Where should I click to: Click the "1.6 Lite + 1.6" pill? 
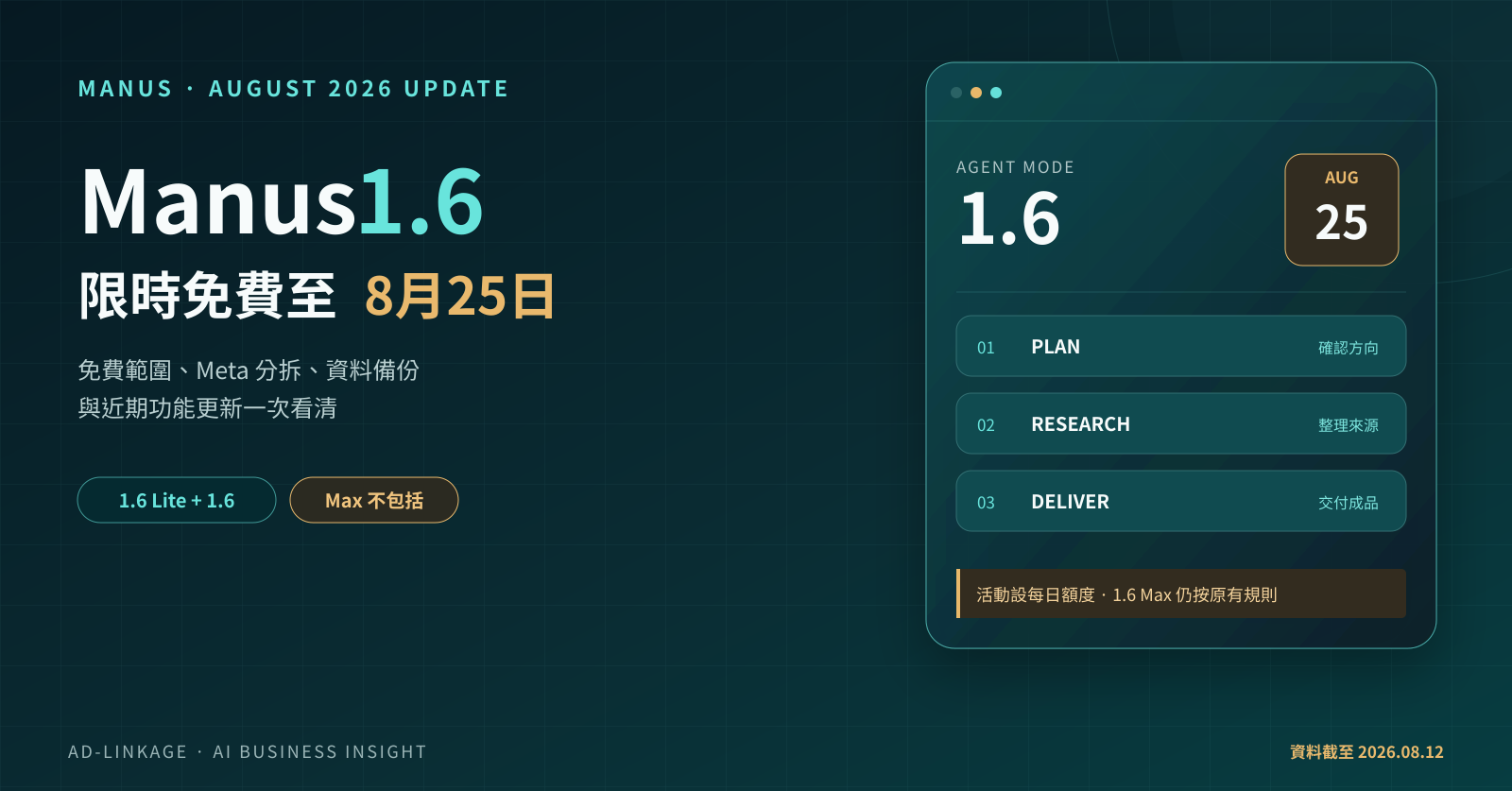pyautogui.click(x=177, y=500)
